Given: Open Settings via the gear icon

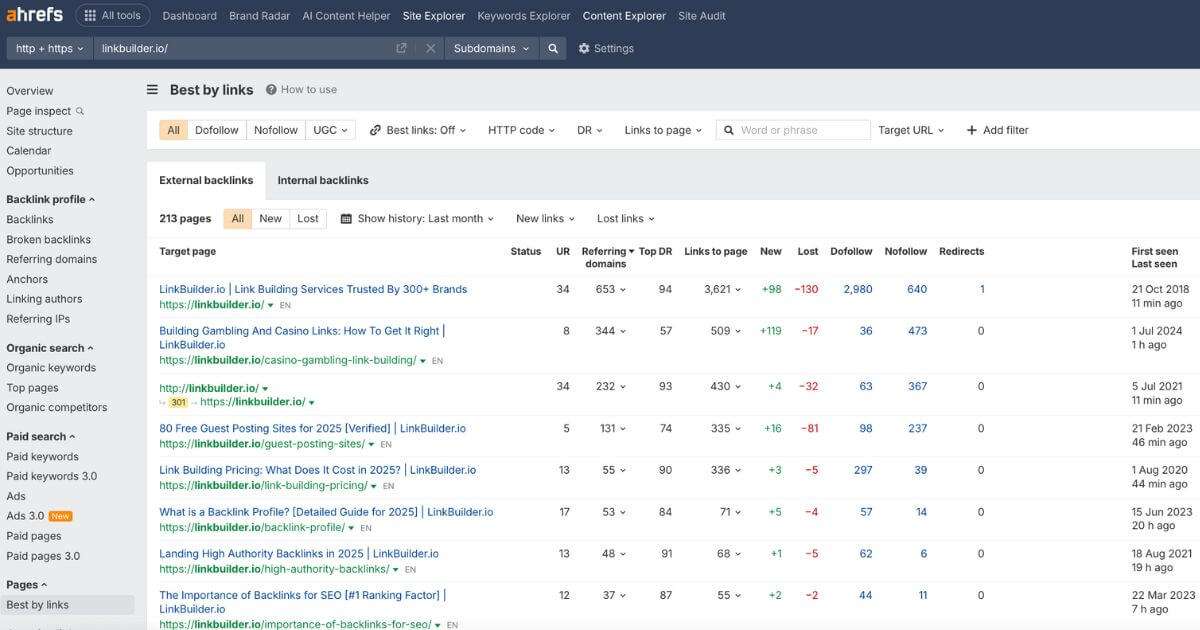Looking at the screenshot, I should 584,48.
